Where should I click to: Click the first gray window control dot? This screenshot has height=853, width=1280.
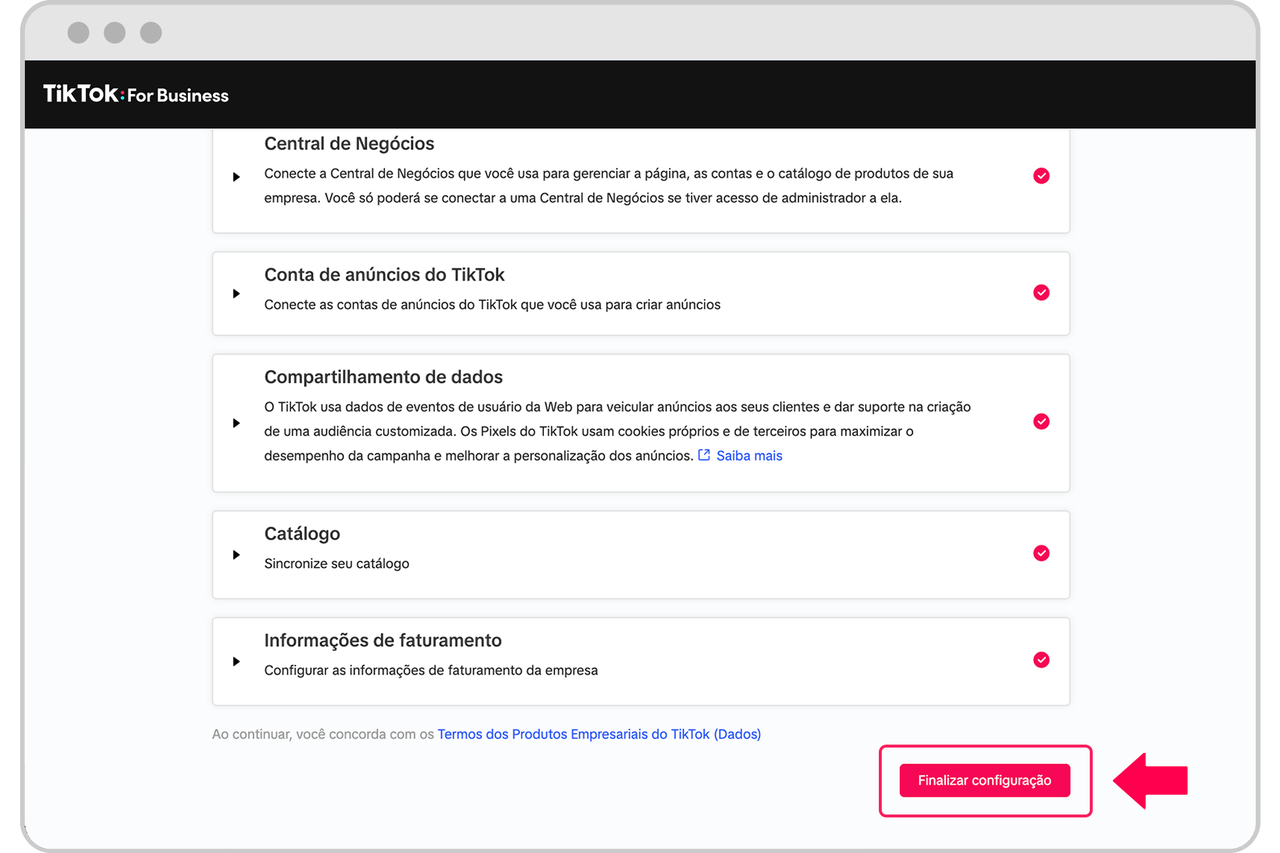coord(78,33)
